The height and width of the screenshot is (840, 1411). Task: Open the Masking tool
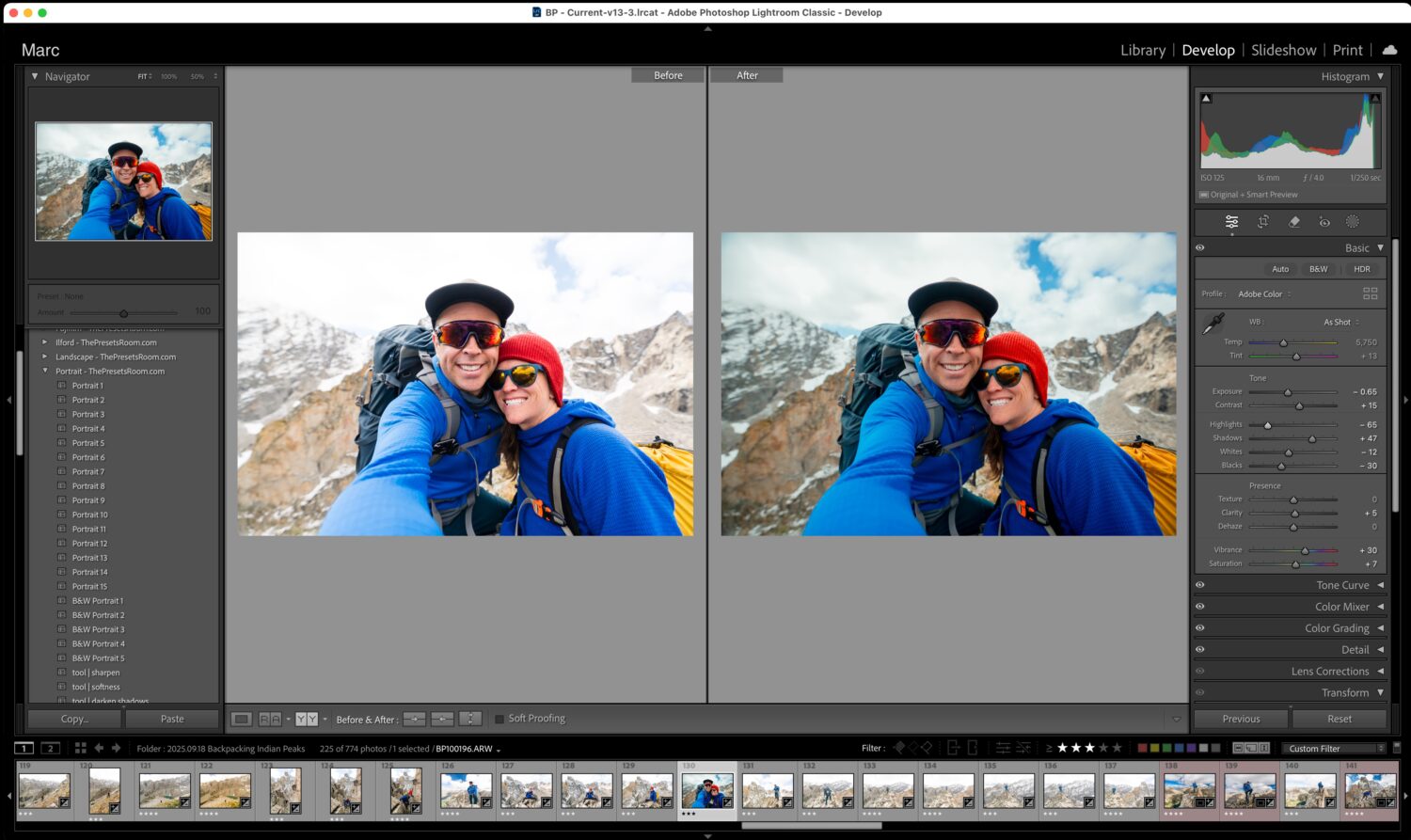[x=1353, y=222]
